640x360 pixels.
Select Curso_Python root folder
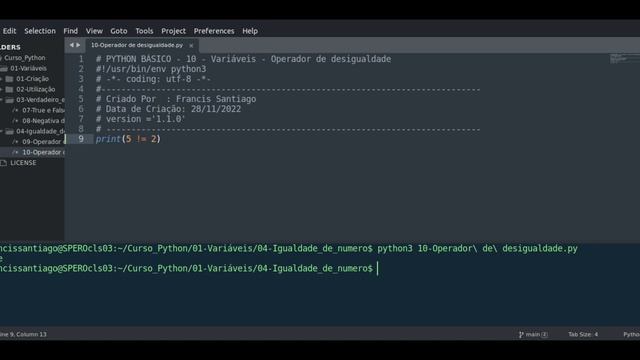tap(24, 58)
